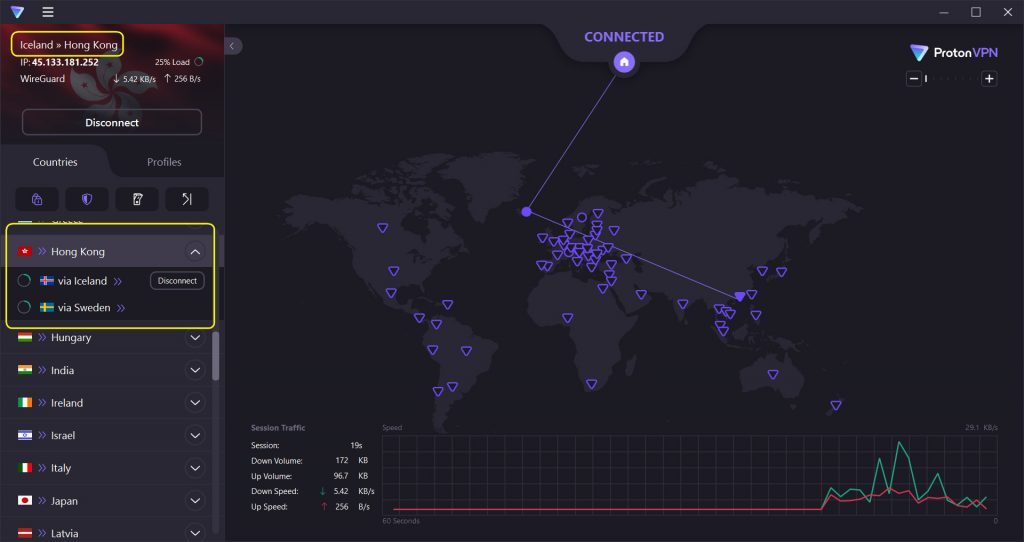Select the Hungary country row
This screenshot has height=542, width=1024.
click(x=106, y=338)
